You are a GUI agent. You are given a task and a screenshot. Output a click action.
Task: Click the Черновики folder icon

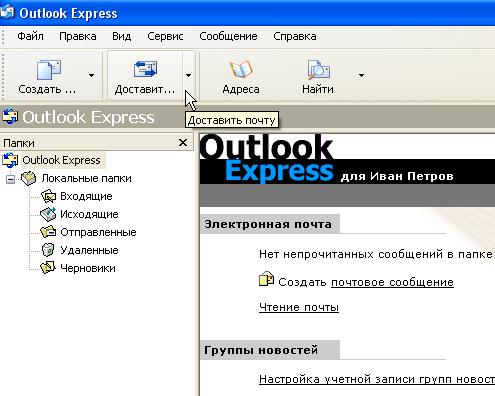48,268
